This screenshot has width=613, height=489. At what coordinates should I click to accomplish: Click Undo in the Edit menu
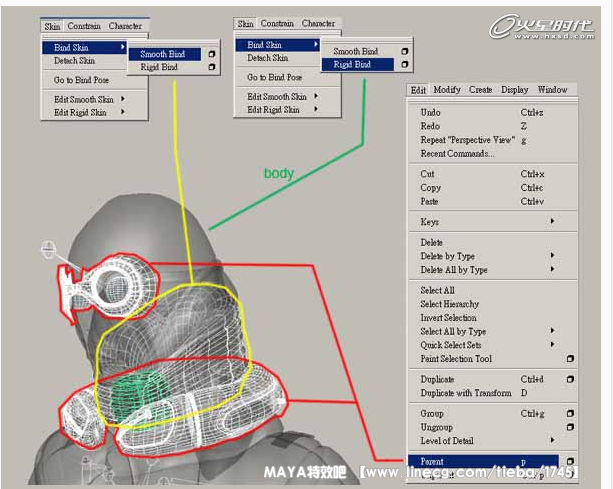pyautogui.click(x=430, y=113)
